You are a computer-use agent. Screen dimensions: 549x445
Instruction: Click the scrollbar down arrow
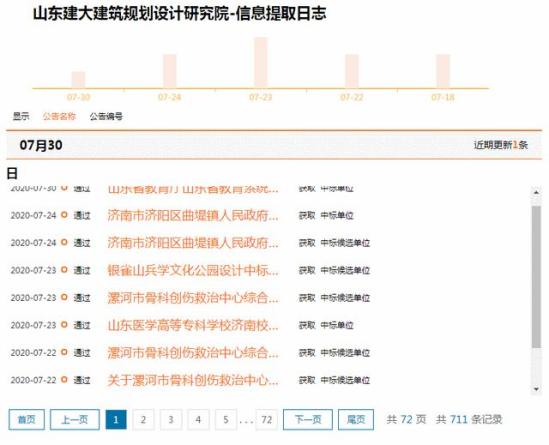pos(536,389)
